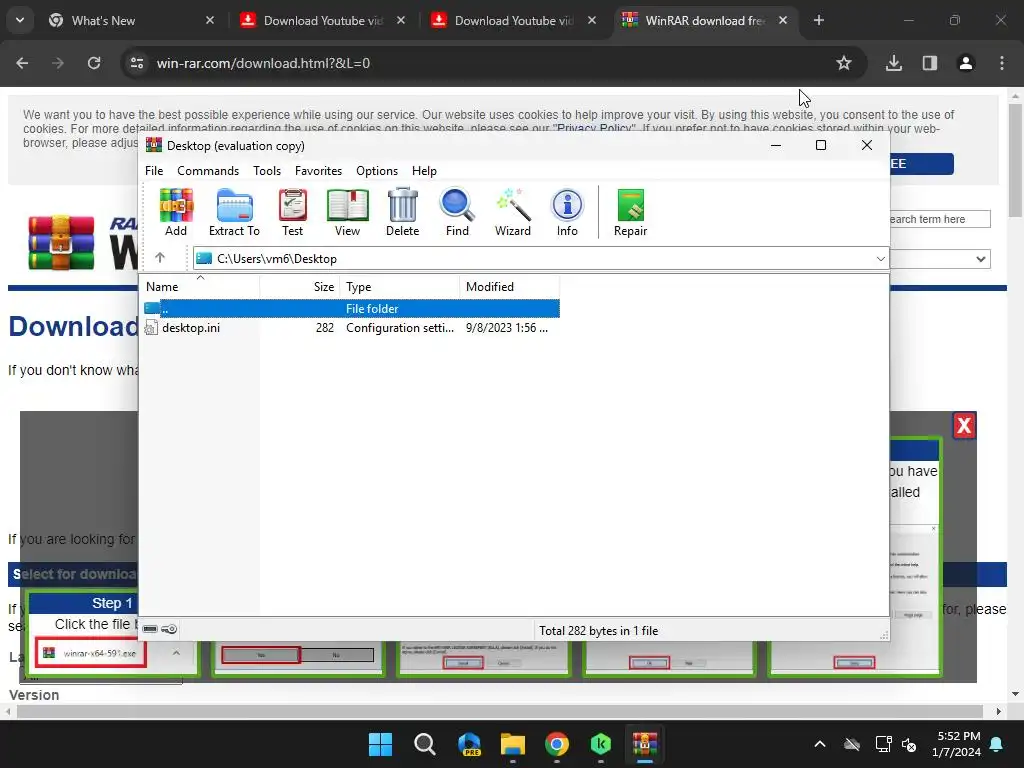The width and height of the screenshot is (1024, 768).
Task: Expand the path address dropdown arrow
Action: click(880, 259)
